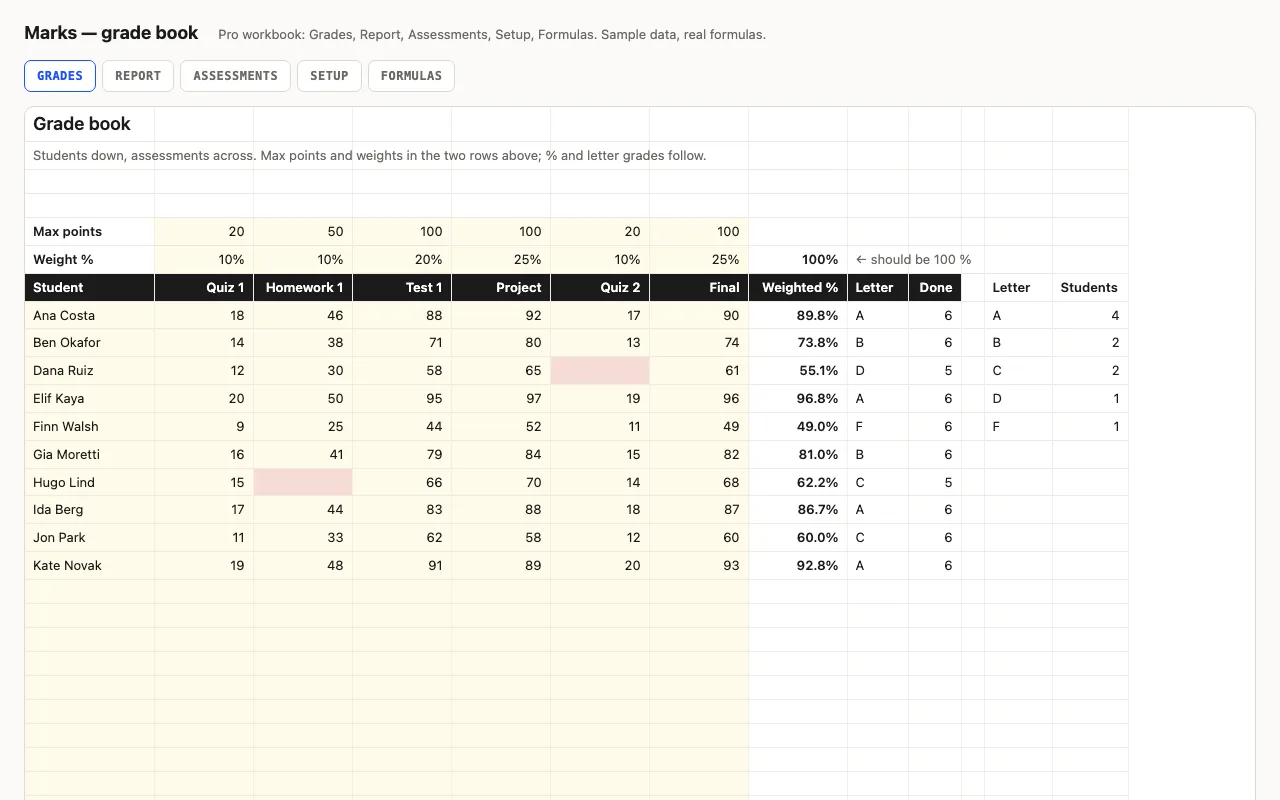Click the Weight % row label

(90, 260)
